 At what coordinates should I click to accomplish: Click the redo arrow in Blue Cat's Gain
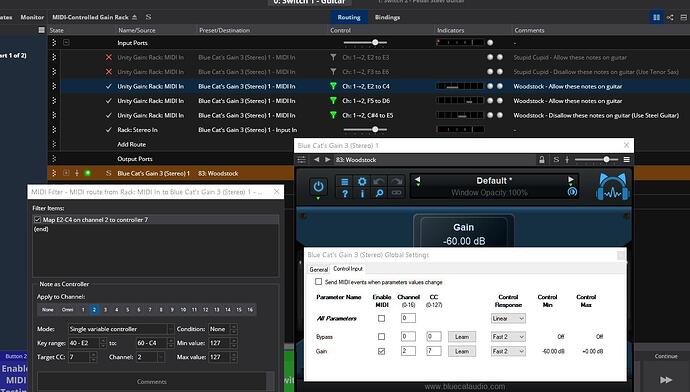pos(396,182)
